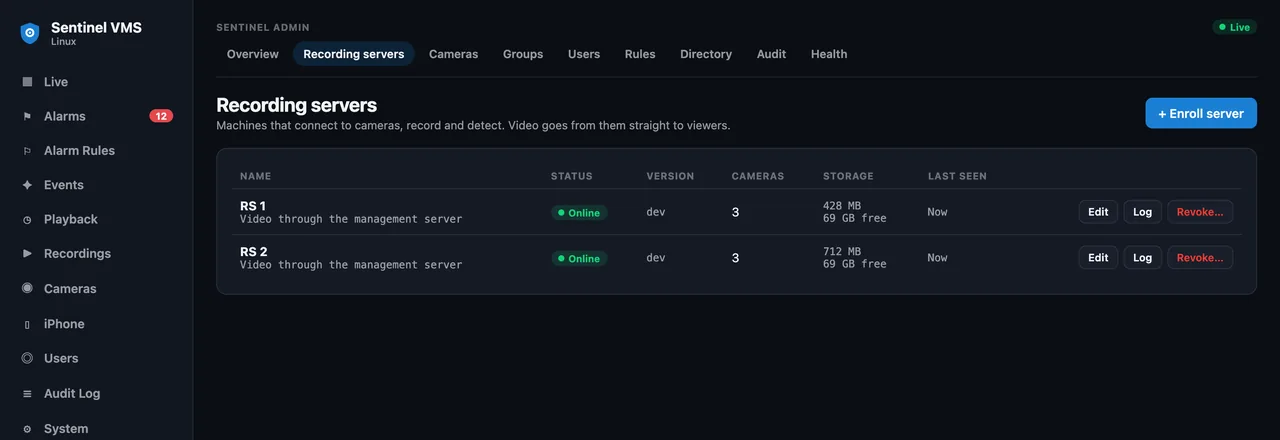Click the RS 1 server name
The height and width of the screenshot is (440, 1280).
253,206
